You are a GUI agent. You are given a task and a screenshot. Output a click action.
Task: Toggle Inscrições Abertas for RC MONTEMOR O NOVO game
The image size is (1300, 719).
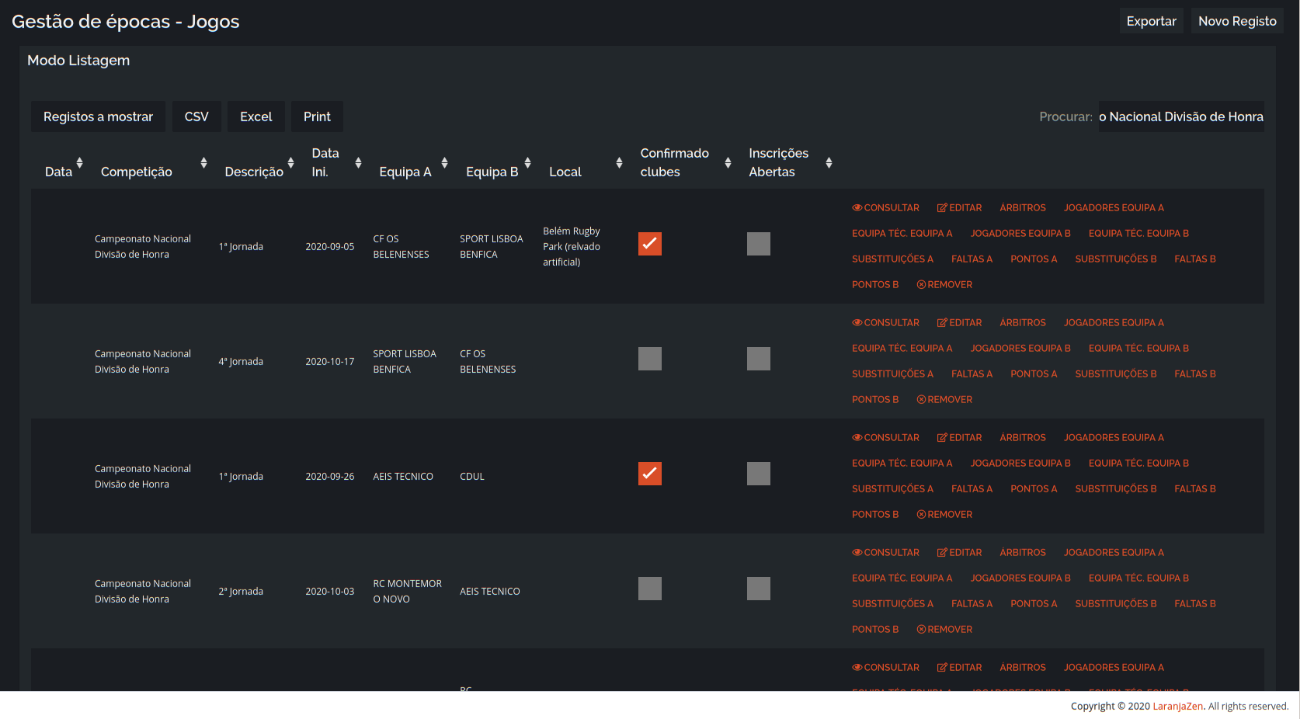click(759, 589)
